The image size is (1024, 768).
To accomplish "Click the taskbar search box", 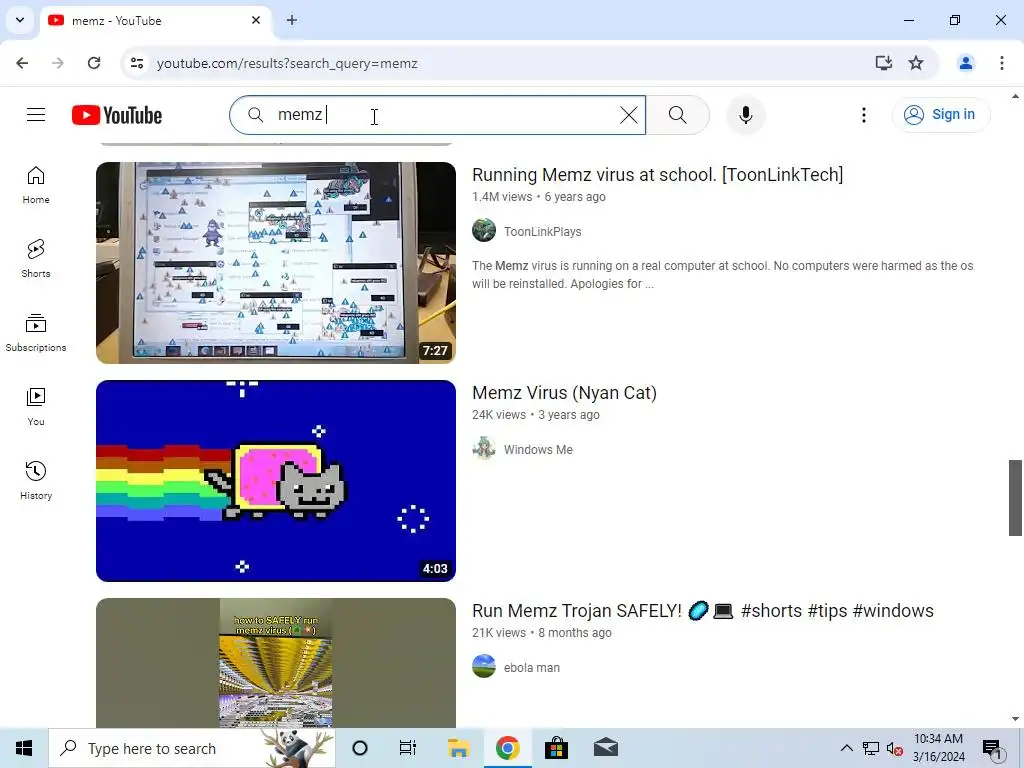I will pos(192,748).
